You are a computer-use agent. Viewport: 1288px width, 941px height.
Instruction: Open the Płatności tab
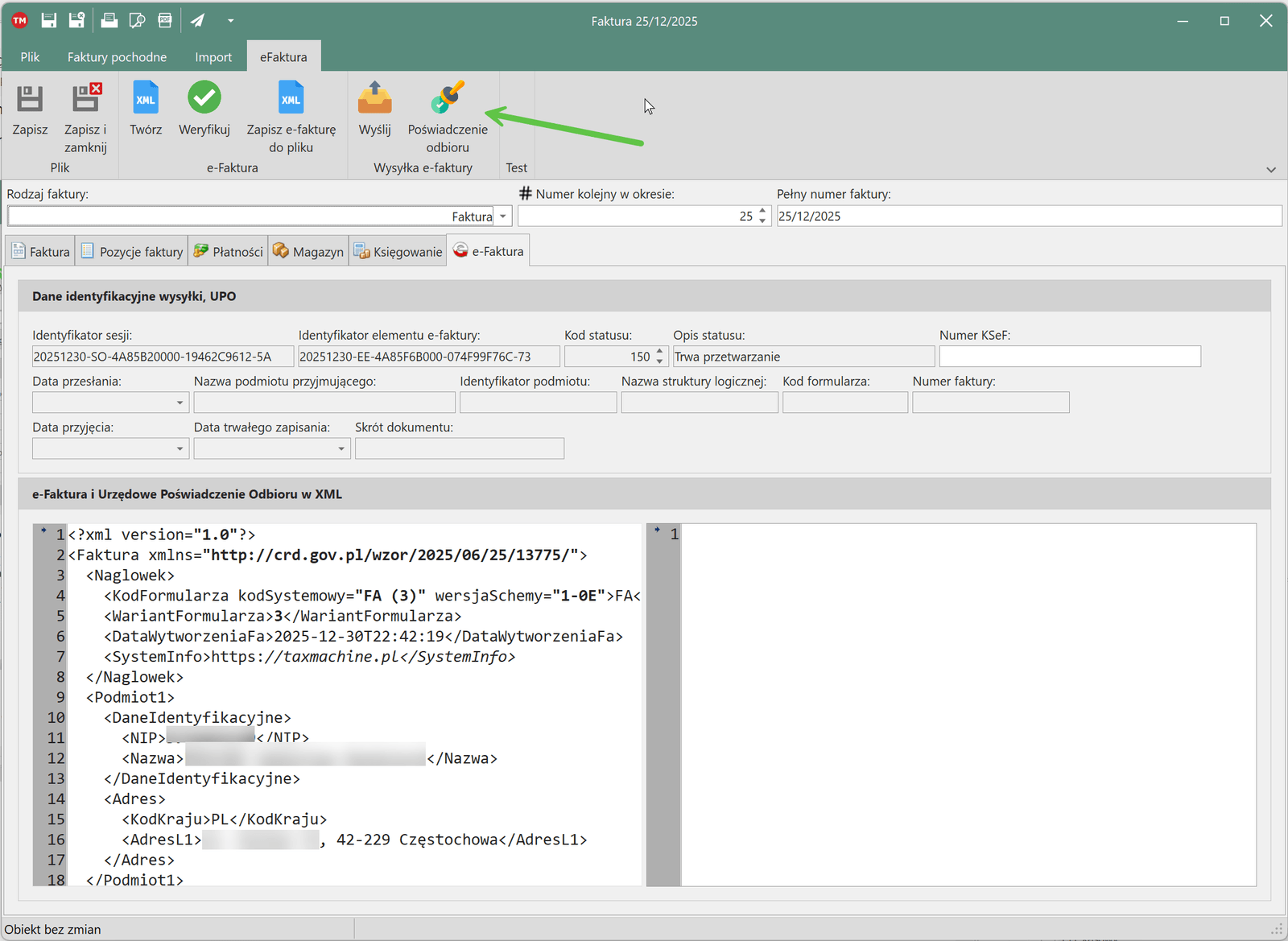[229, 252]
